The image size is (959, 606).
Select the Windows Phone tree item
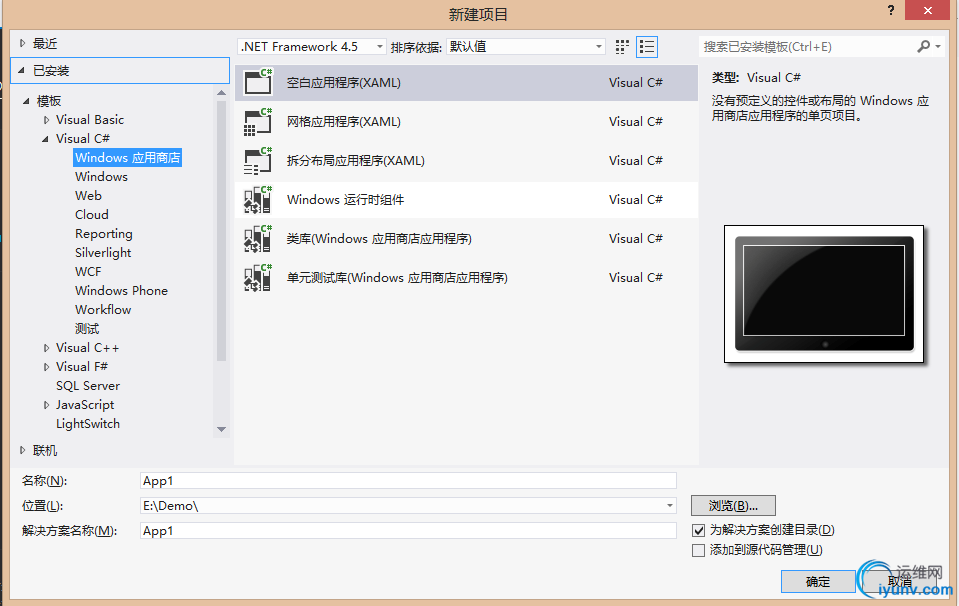click(122, 290)
